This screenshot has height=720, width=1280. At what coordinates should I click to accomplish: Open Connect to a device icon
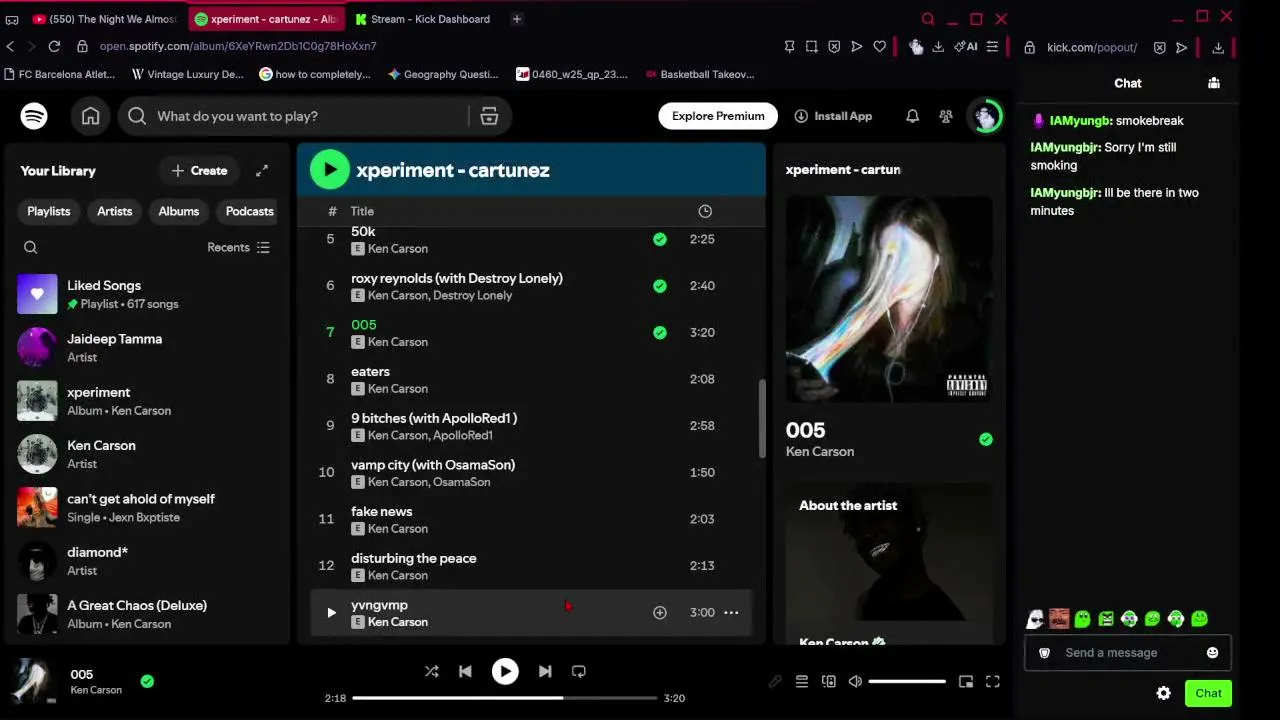point(828,682)
